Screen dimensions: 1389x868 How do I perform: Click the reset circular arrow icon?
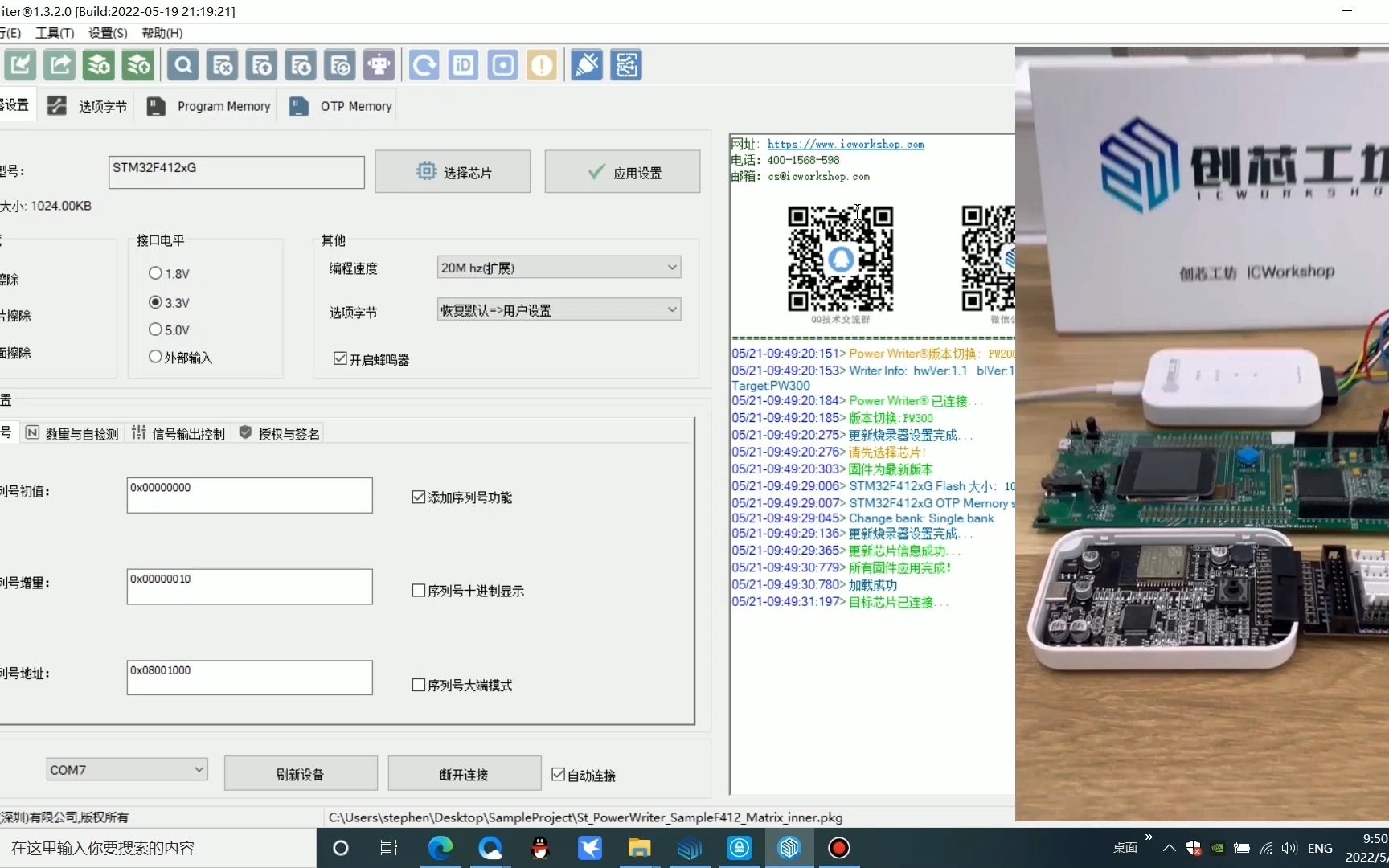(424, 64)
